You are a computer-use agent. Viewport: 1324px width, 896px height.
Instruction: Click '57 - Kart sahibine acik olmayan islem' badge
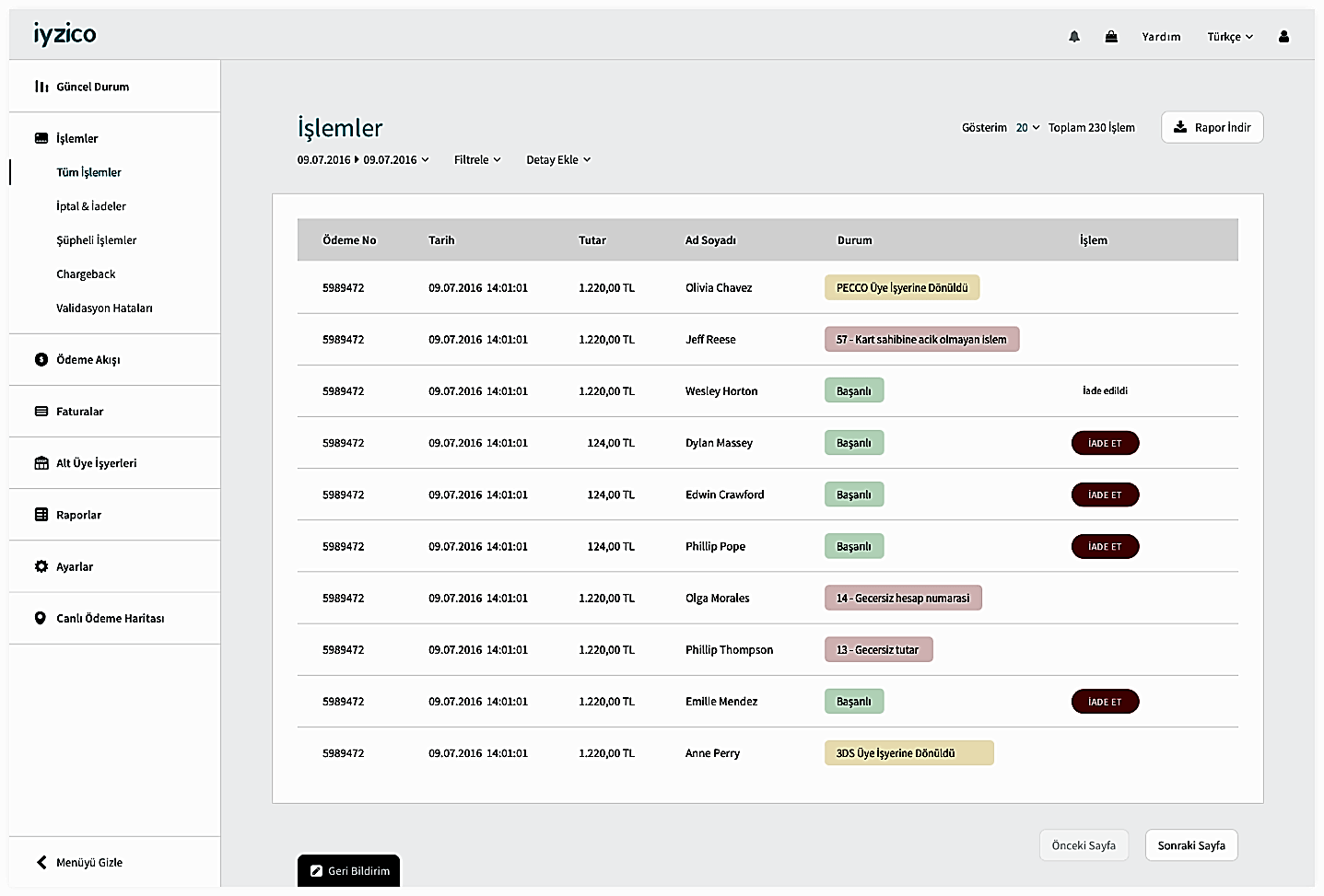[921, 340]
